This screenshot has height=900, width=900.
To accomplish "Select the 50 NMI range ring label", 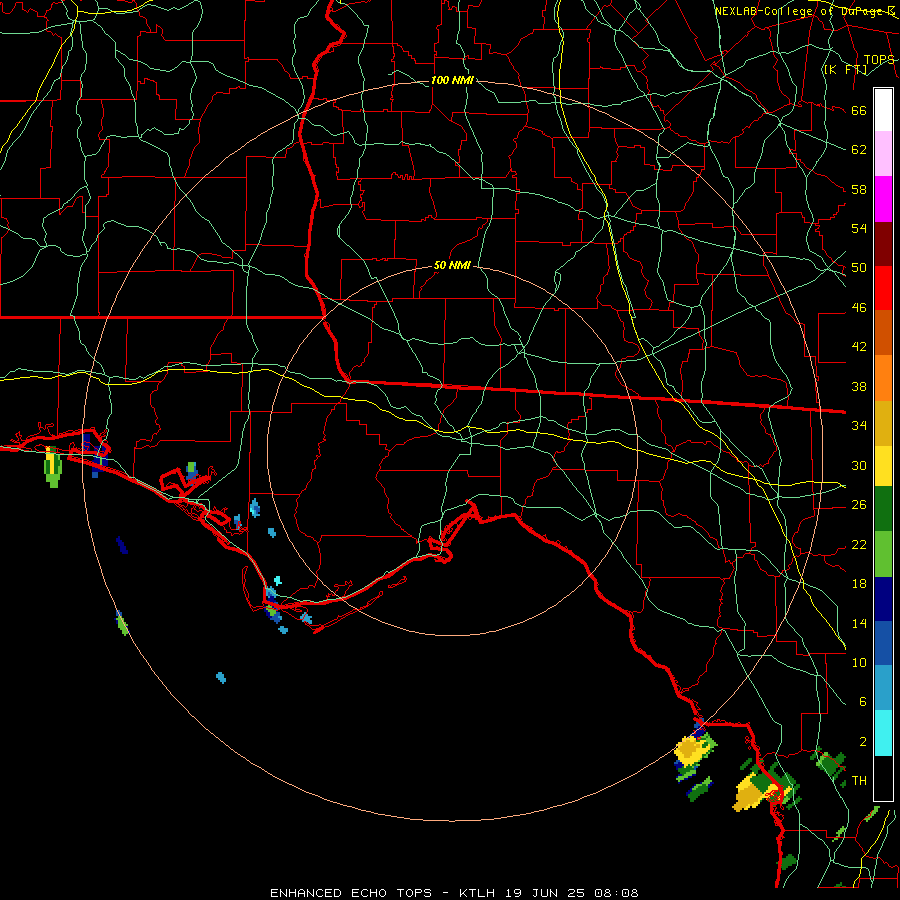I will click(x=452, y=265).
